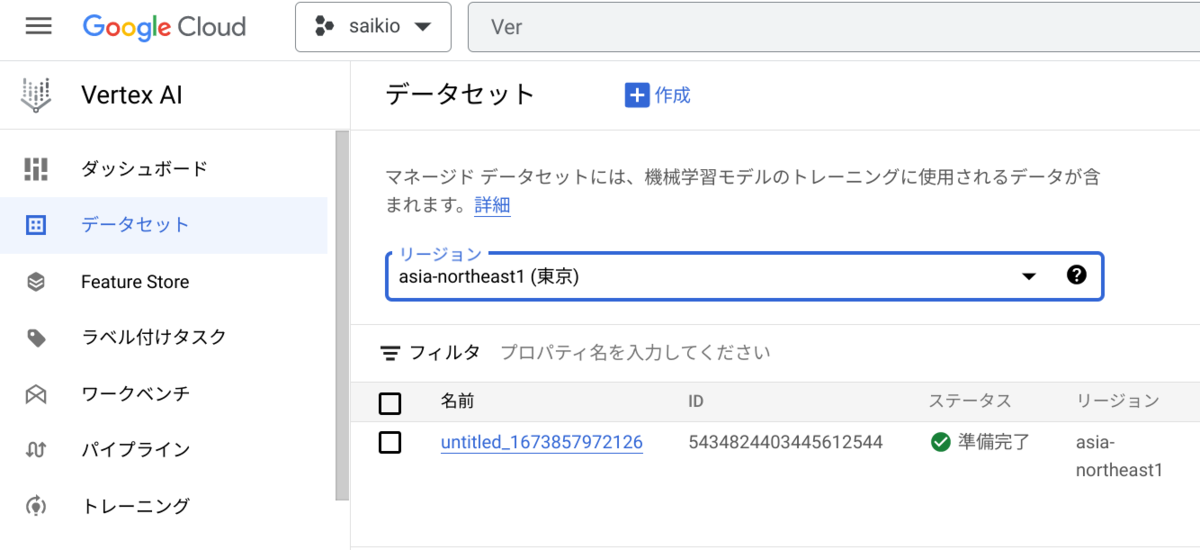The width and height of the screenshot is (1200, 550).
Task: Open Feature Store from the sidebar
Action: coord(135,282)
